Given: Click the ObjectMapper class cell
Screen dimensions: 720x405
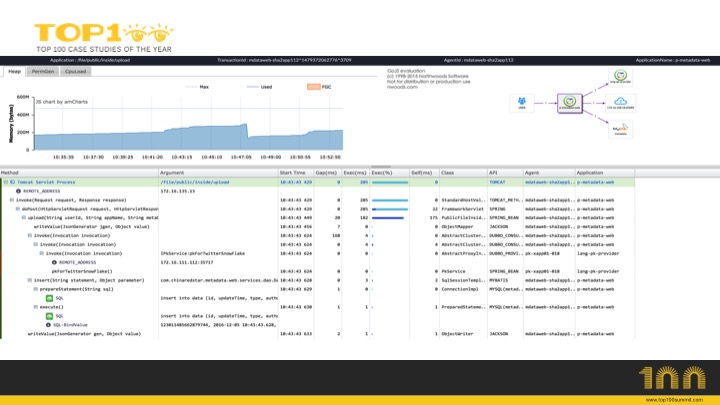Looking at the screenshot, I should (463, 227).
